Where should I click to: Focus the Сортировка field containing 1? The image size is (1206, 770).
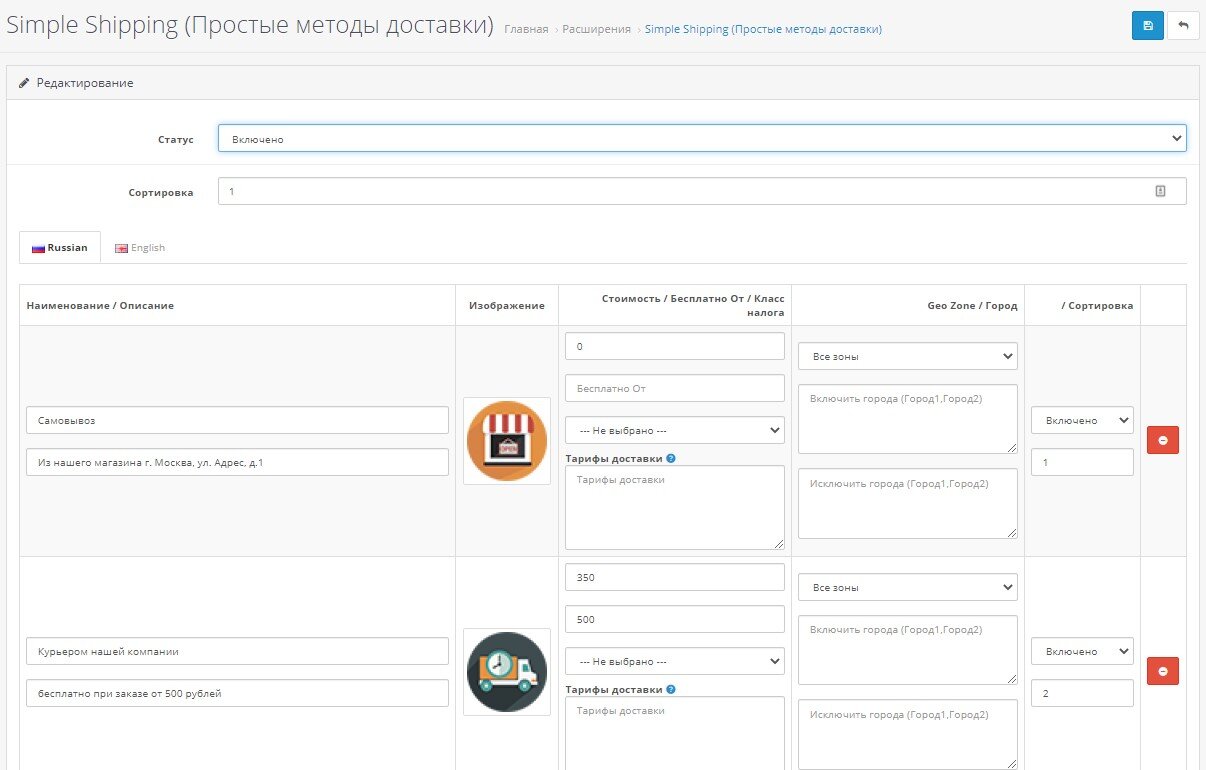[x=702, y=191]
